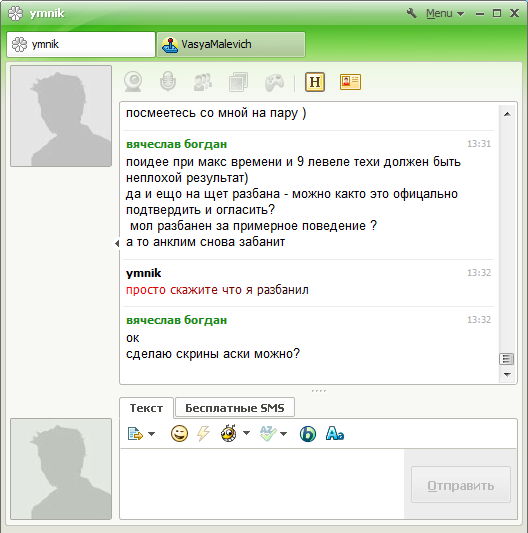The height and width of the screenshot is (533, 528).
Task: Open text font formatting with the Aa icon
Action: pyautogui.click(x=335, y=433)
